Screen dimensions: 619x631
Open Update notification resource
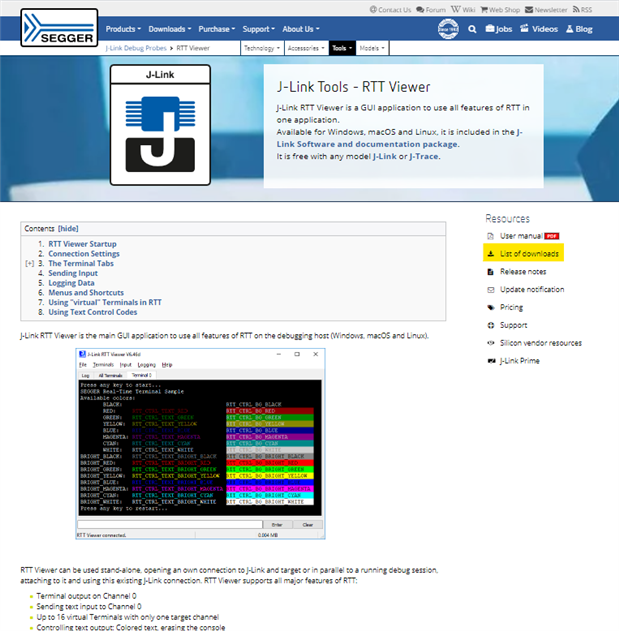coord(532,289)
